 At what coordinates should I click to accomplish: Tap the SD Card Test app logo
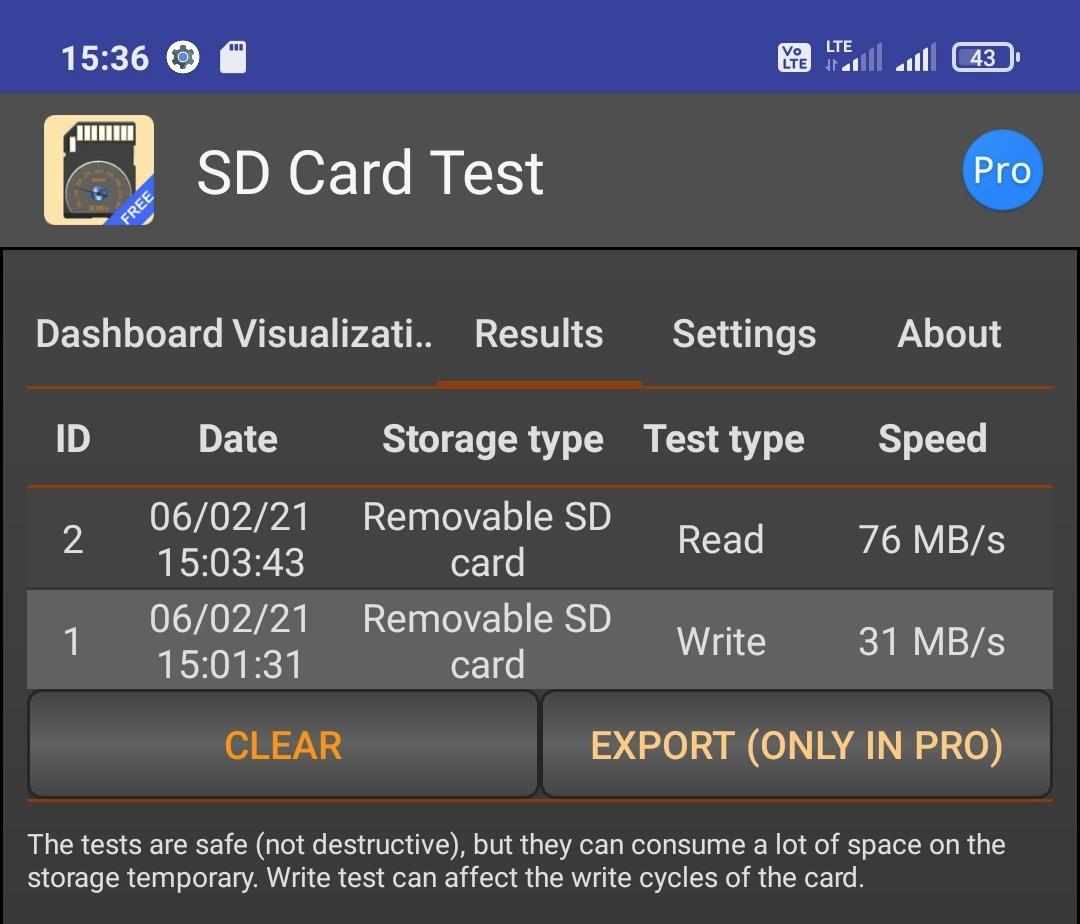tap(98, 170)
